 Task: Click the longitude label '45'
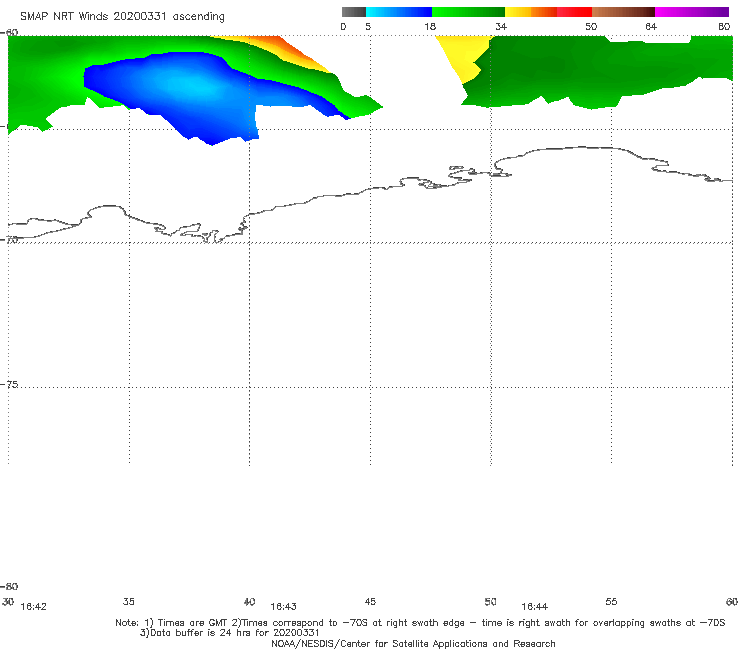pos(370,601)
